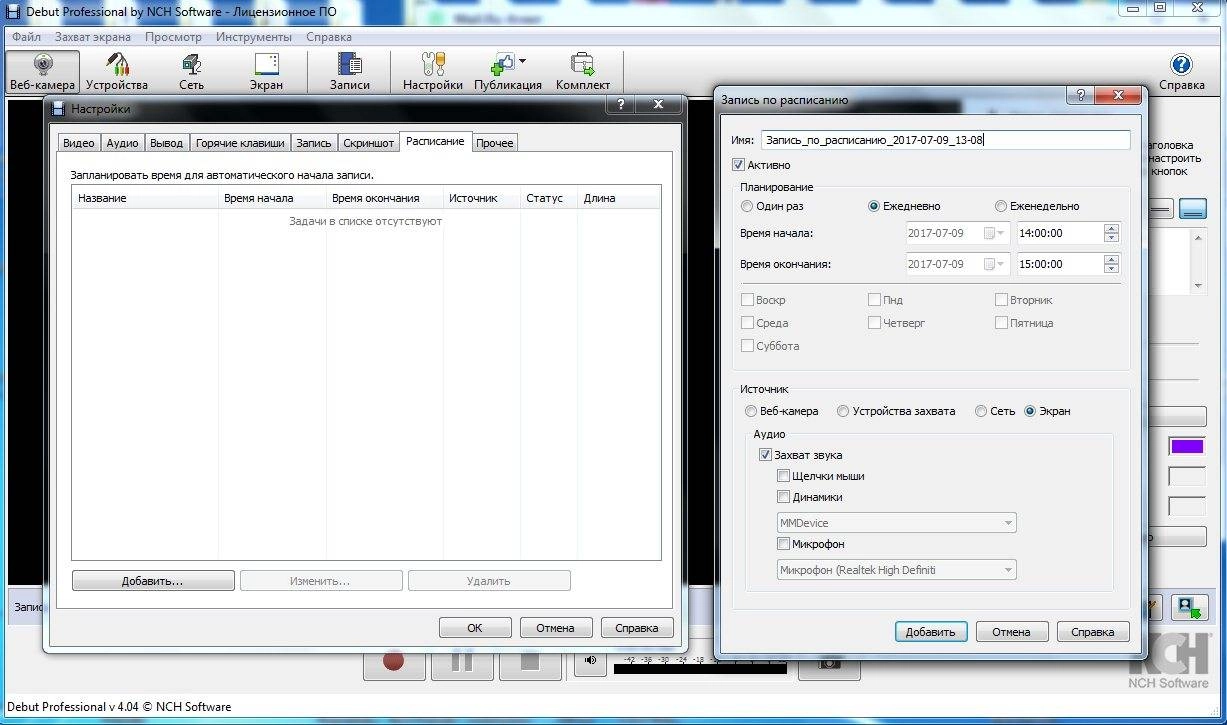Select the Один раз radio option

[x=747, y=206]
